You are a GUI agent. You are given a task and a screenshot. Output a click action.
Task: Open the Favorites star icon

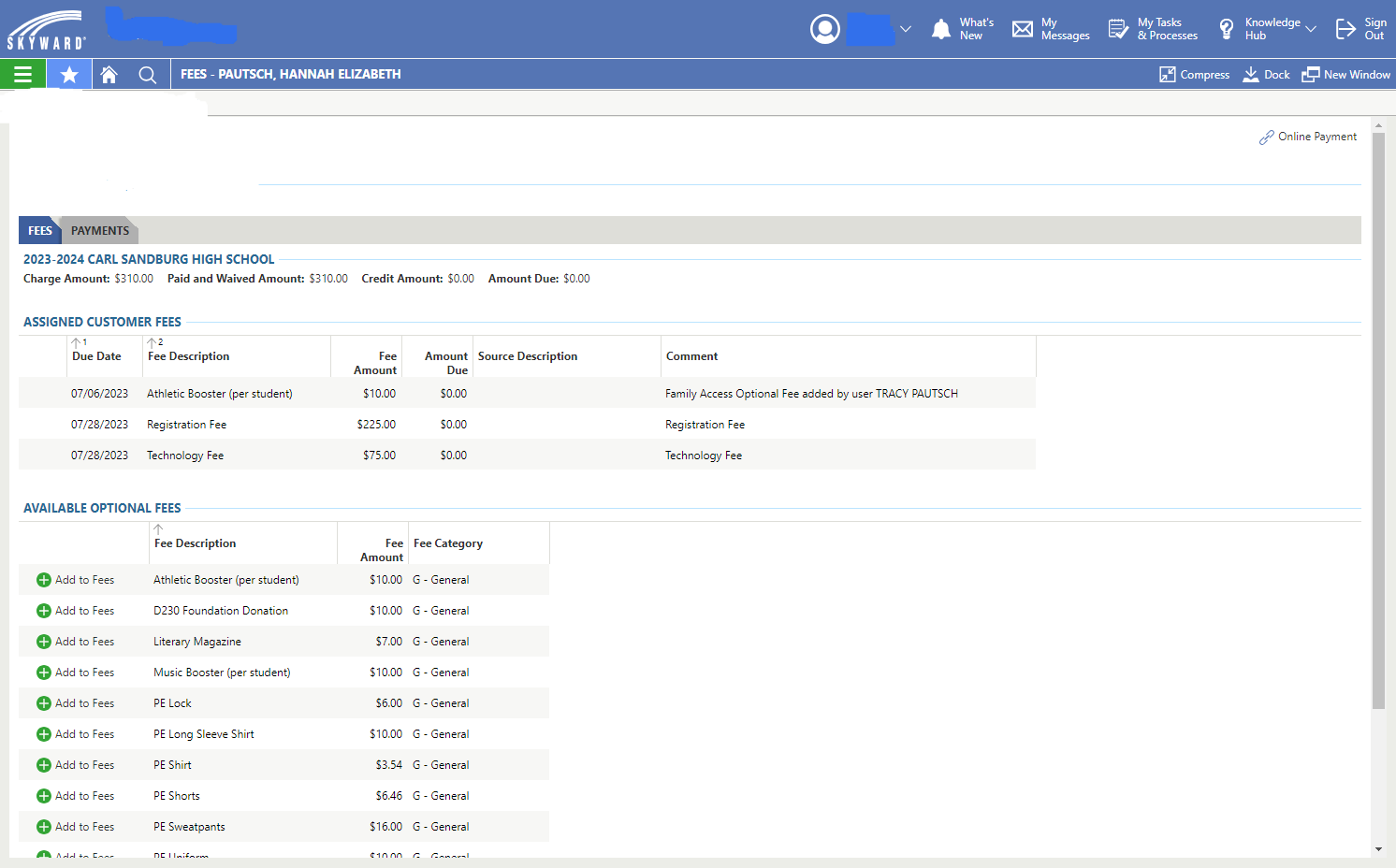(x=69, y=75)
